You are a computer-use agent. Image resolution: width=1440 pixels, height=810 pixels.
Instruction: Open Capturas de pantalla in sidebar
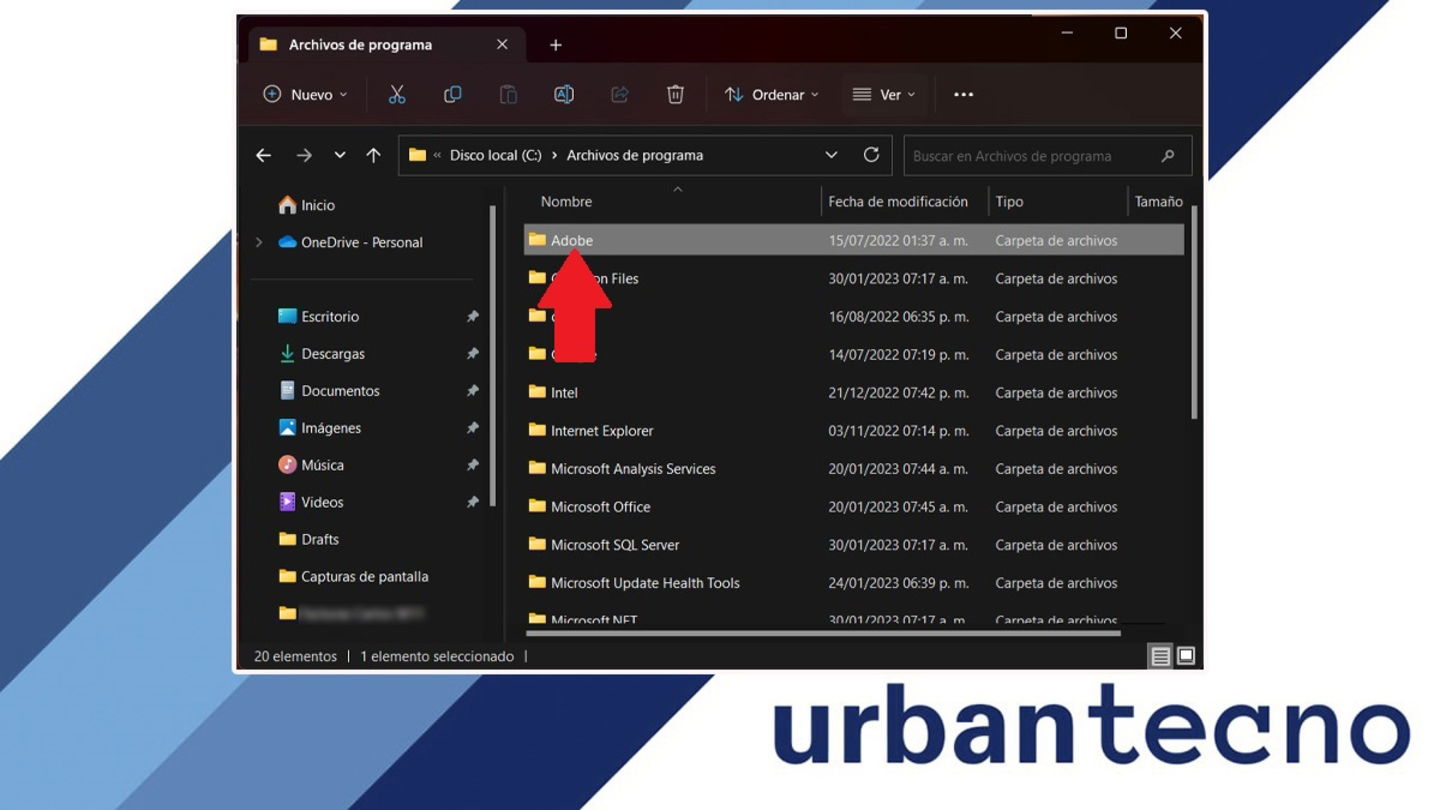(x=353, y=576)
